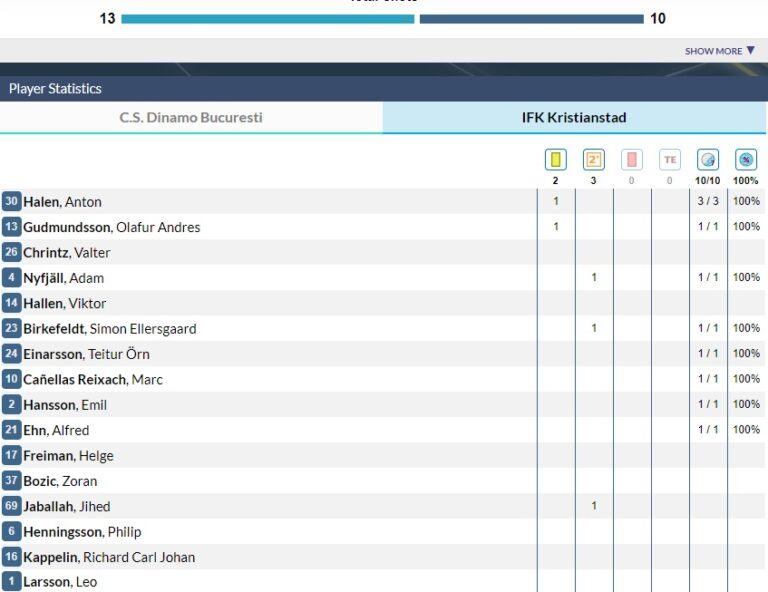The height and width of the screenshot is (592, 768).
Task: Expand statistics with SHOW MORE
Action: [x=720, y=51]
